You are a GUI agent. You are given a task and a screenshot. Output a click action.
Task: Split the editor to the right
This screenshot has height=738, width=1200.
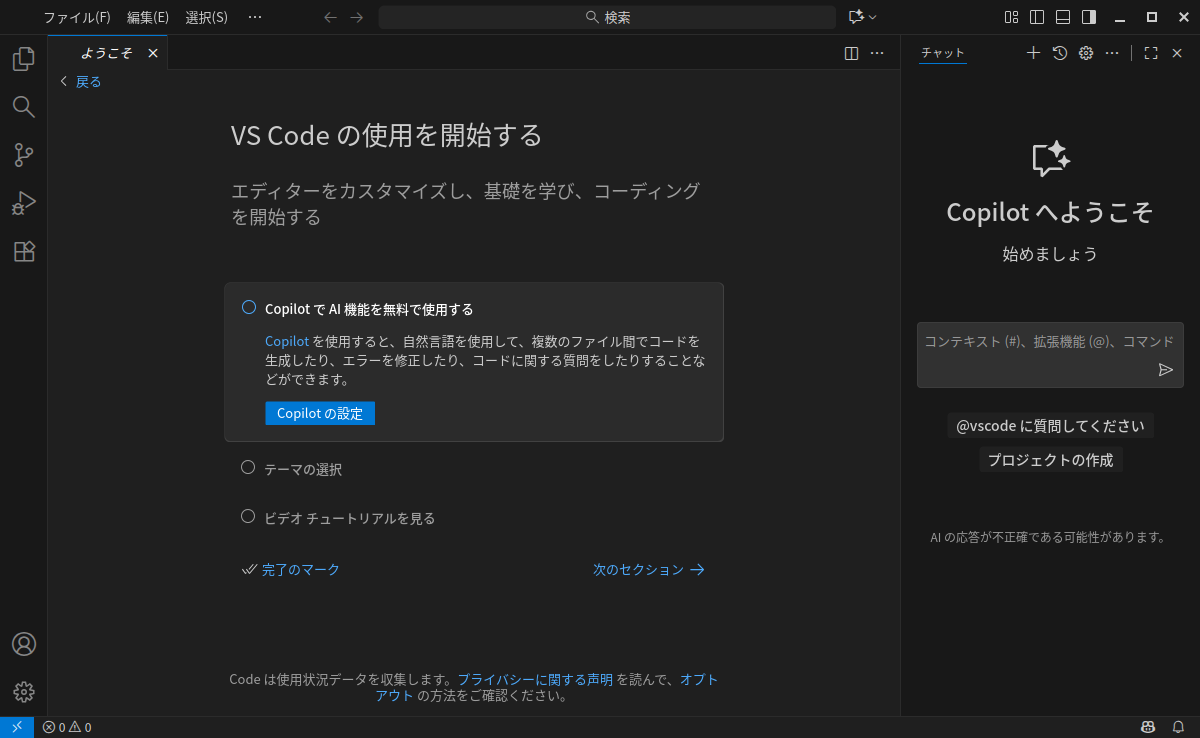[x=852, y=53]
